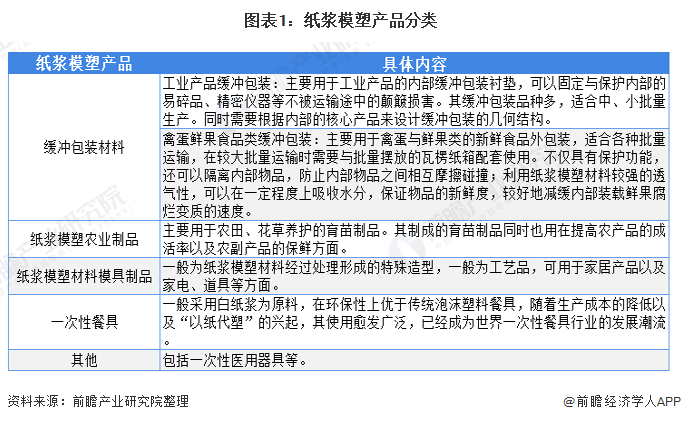Select the description starting 一般采用白纸浆为原料
681x422 pixels.
(x=414, y=322)
